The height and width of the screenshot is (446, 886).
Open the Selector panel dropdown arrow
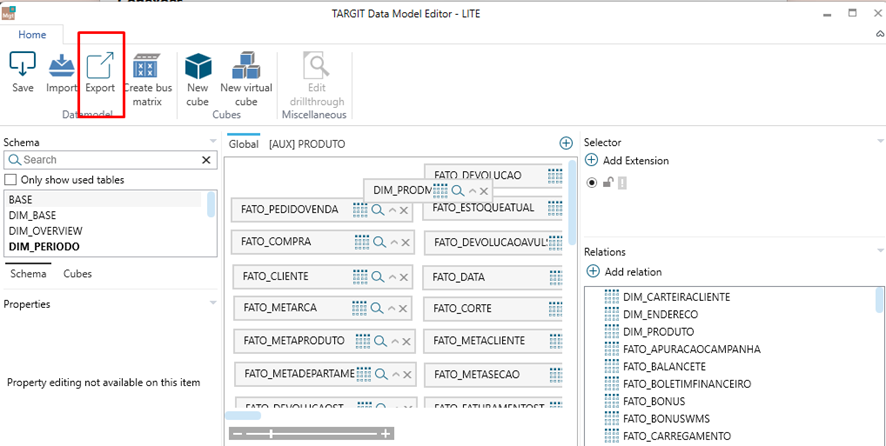coord(880,141)
